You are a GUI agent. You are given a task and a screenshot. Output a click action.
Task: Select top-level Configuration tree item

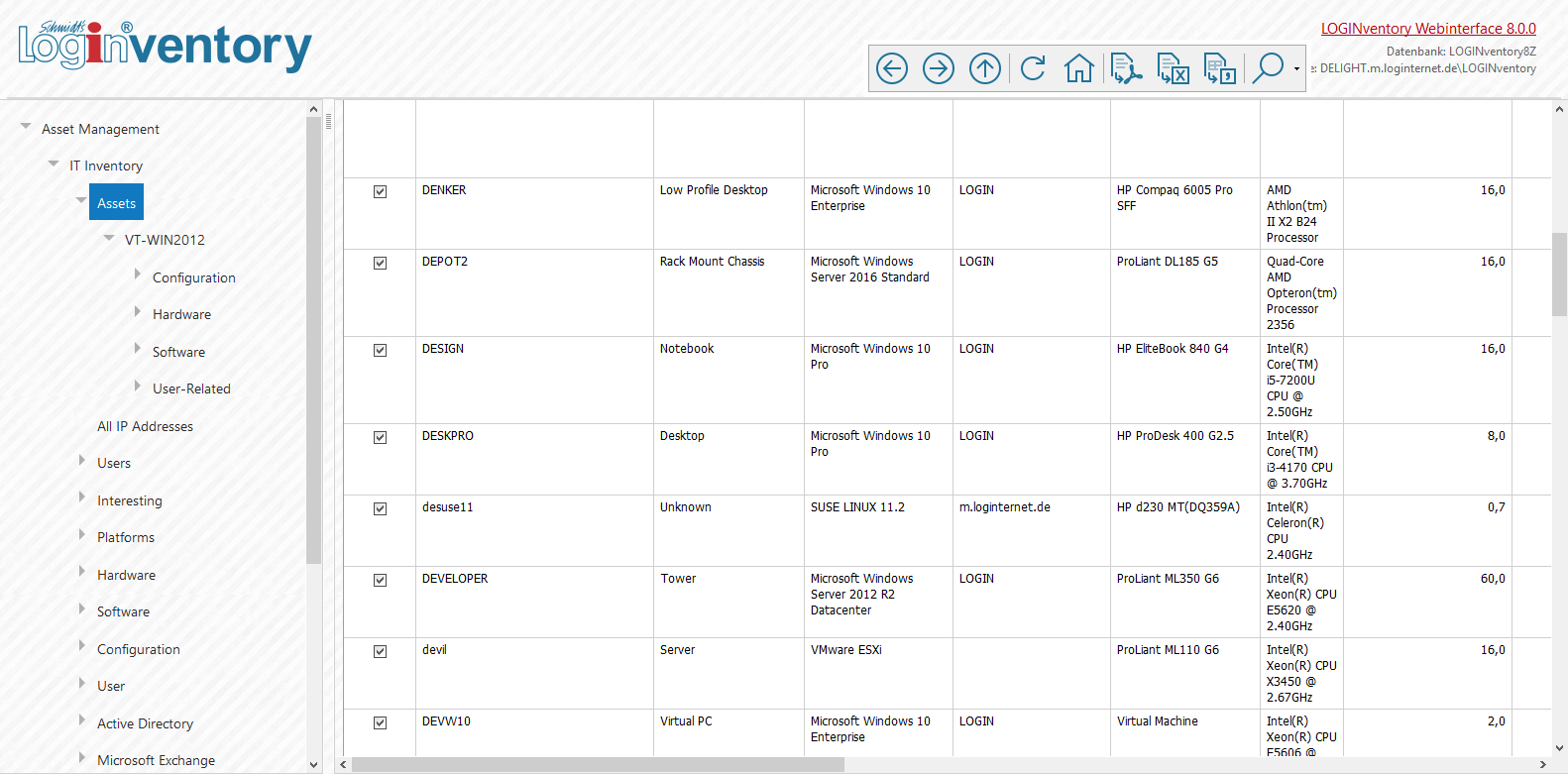(139, 649)
